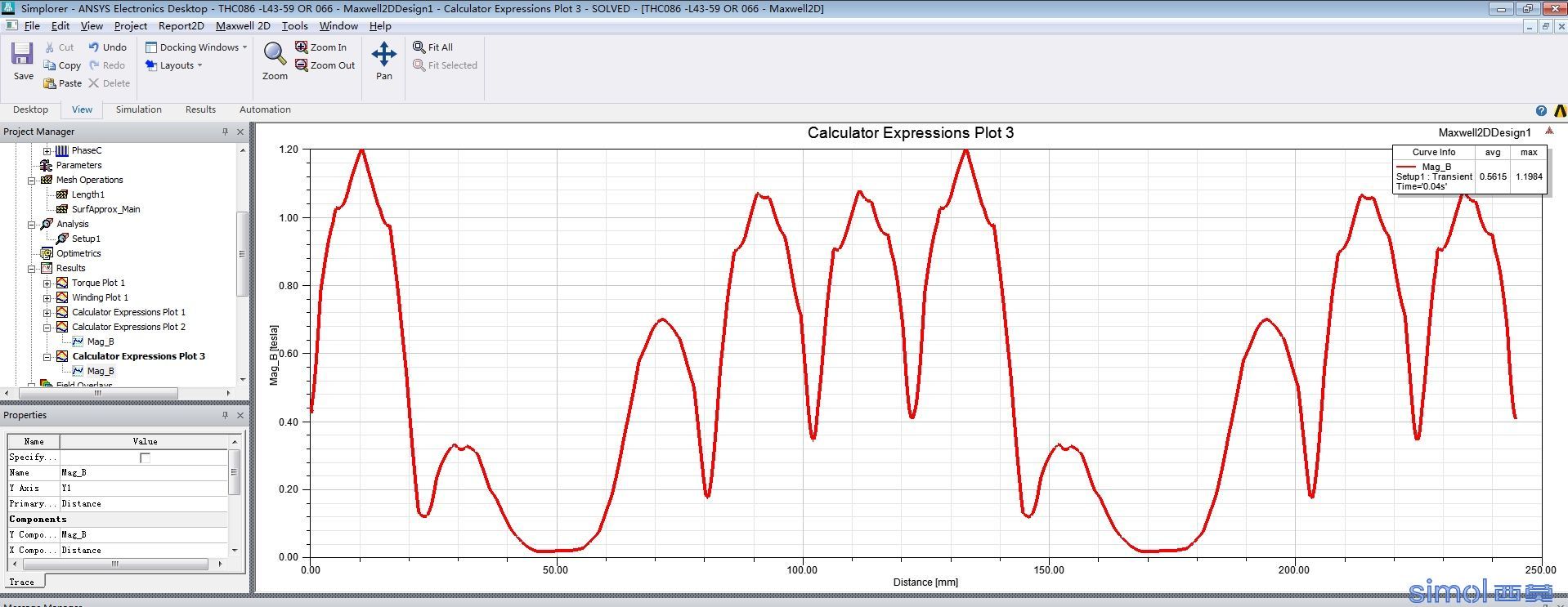Toggle the Specify checkbox in Properties
This screenshot has width=1568, height=607.
[145, 457]
